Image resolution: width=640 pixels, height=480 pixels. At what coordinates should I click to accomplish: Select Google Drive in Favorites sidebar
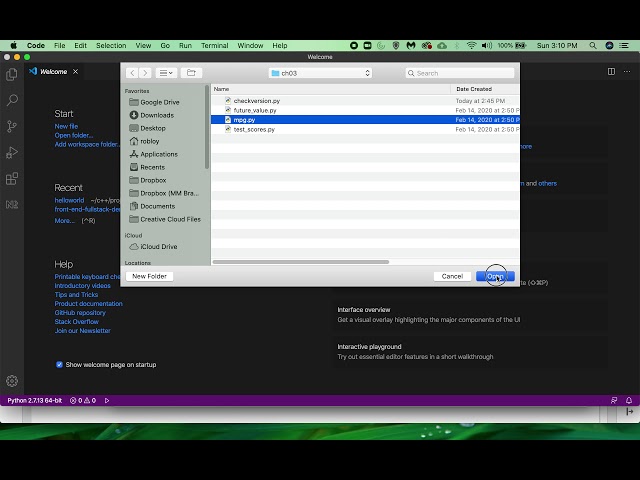[x=154, y=102]
